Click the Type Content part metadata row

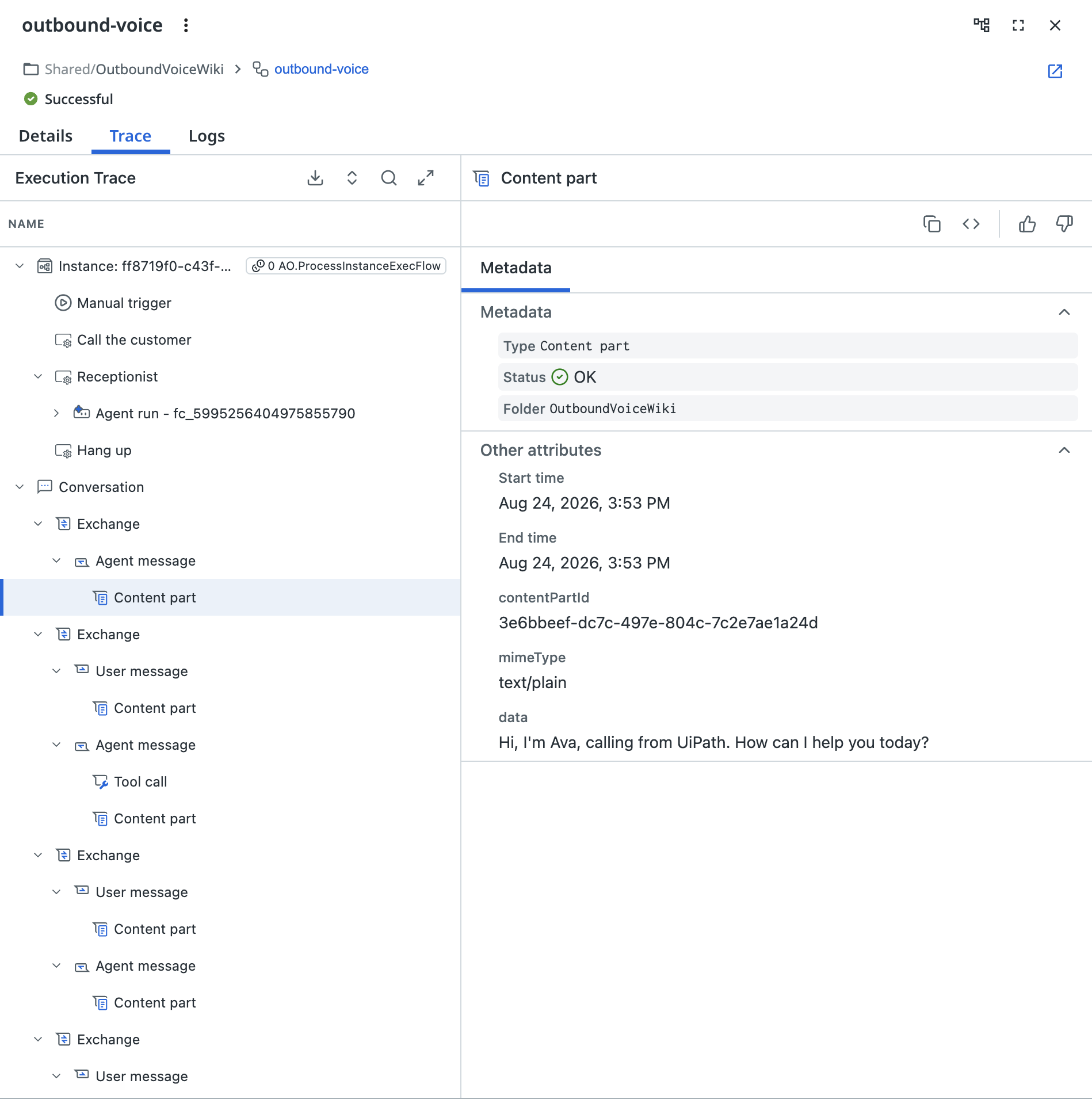pyautogui.click(x=788, y=346)
